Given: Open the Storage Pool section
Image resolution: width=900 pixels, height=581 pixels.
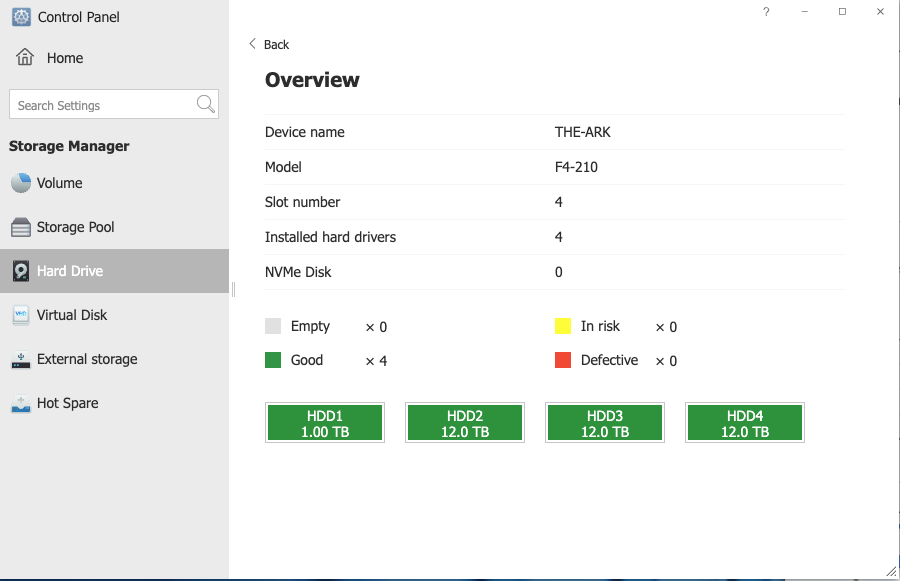Looking at the screenshot, I should (x=115, y=227).
